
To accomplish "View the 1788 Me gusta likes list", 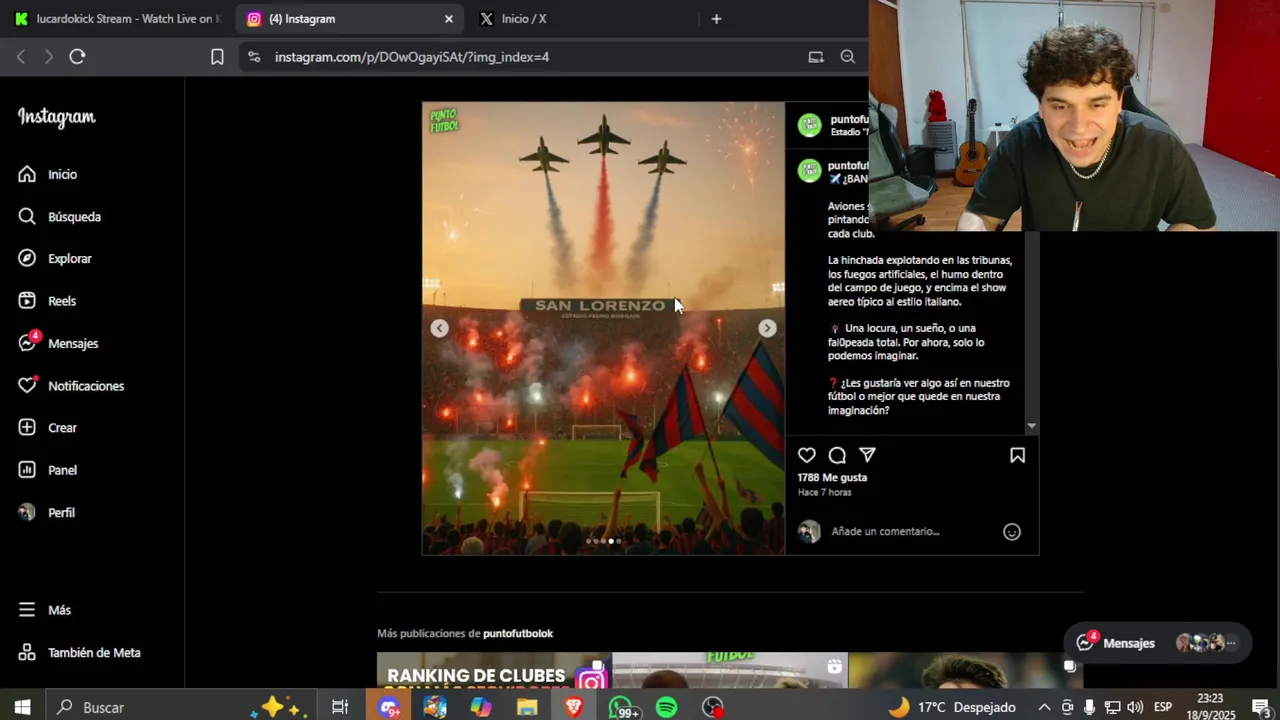I will (x=832, y=477).
